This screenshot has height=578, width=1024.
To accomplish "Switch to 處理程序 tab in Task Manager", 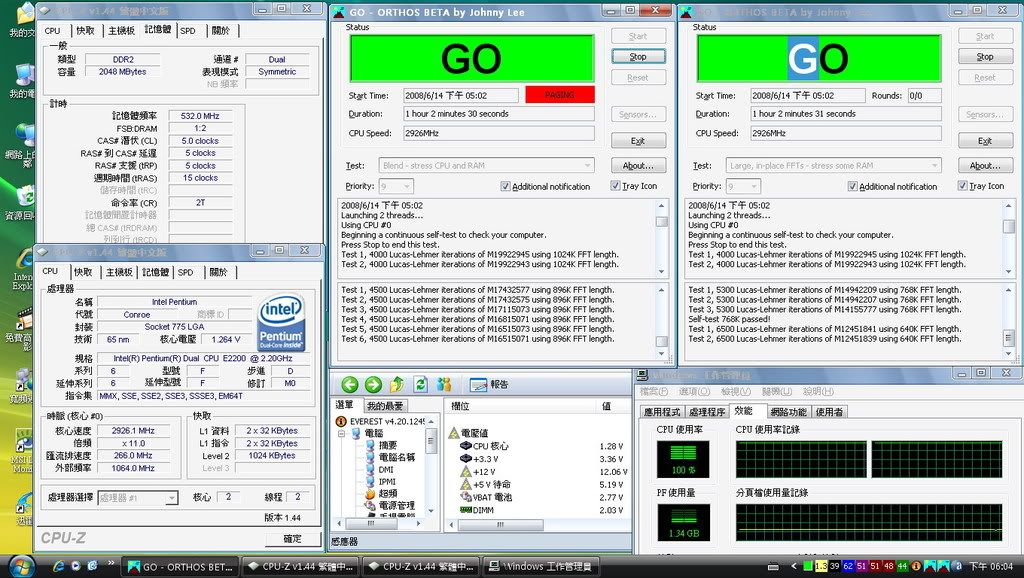I will 707,411.
